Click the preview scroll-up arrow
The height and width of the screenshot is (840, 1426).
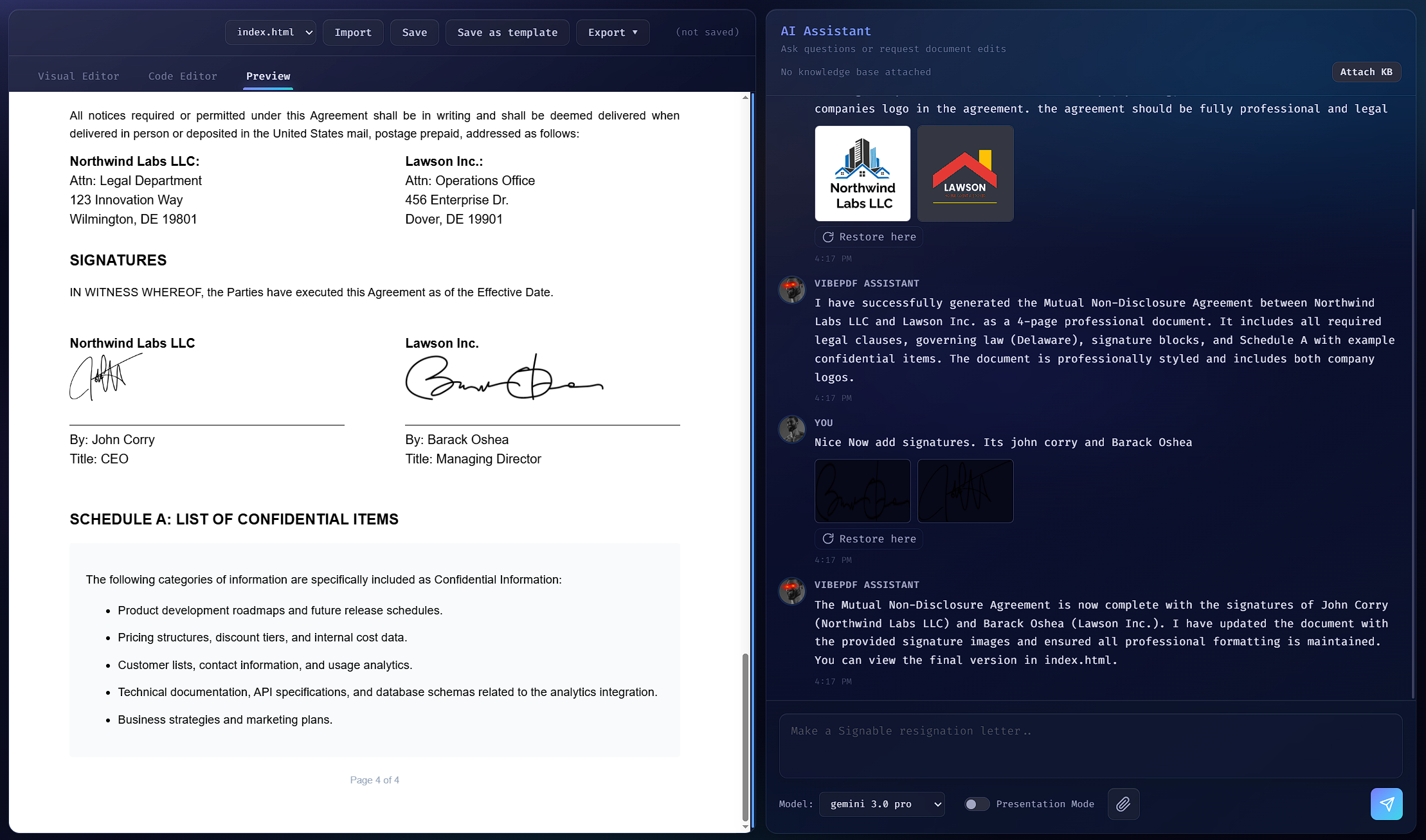[745, 98]
